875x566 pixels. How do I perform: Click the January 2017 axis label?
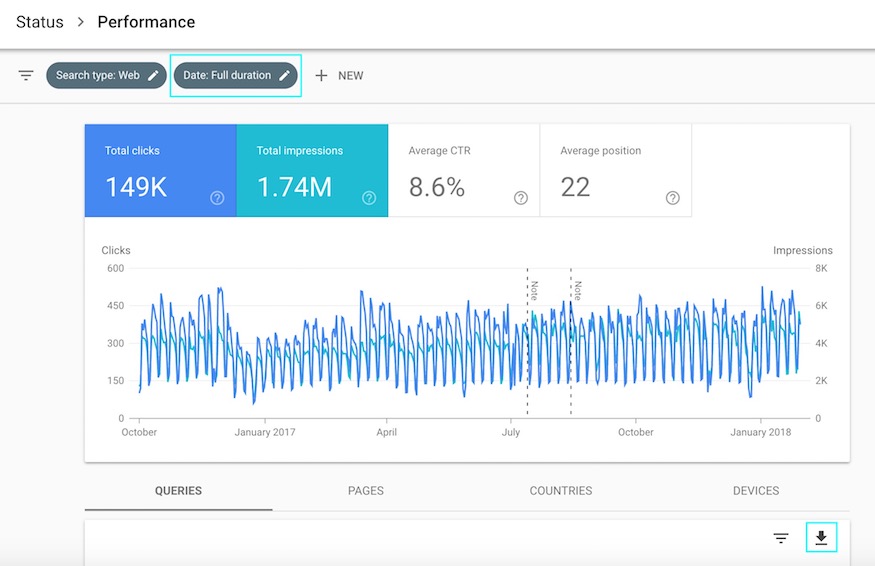click(x=265, y=432)
